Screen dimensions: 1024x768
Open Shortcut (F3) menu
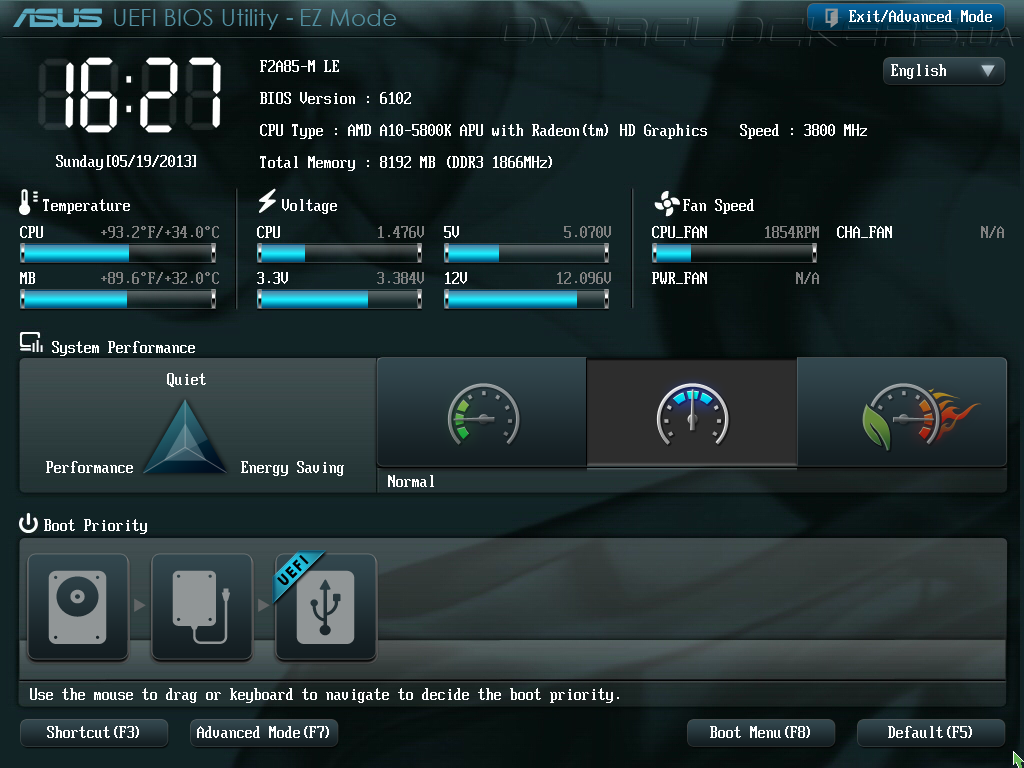coord(94,733)
